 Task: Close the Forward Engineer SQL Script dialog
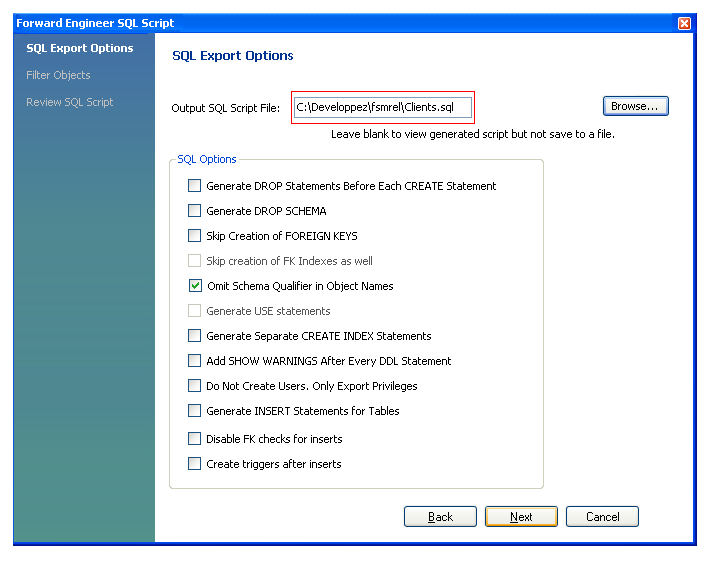click(684, 23)
